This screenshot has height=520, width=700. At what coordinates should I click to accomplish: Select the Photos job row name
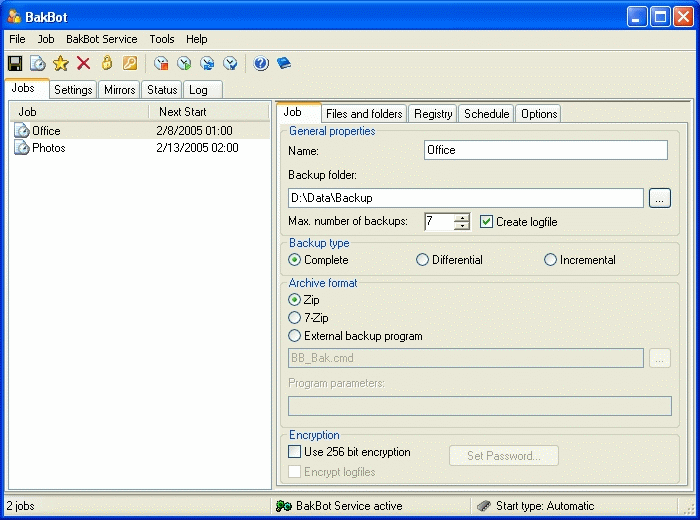coord(49,148)
